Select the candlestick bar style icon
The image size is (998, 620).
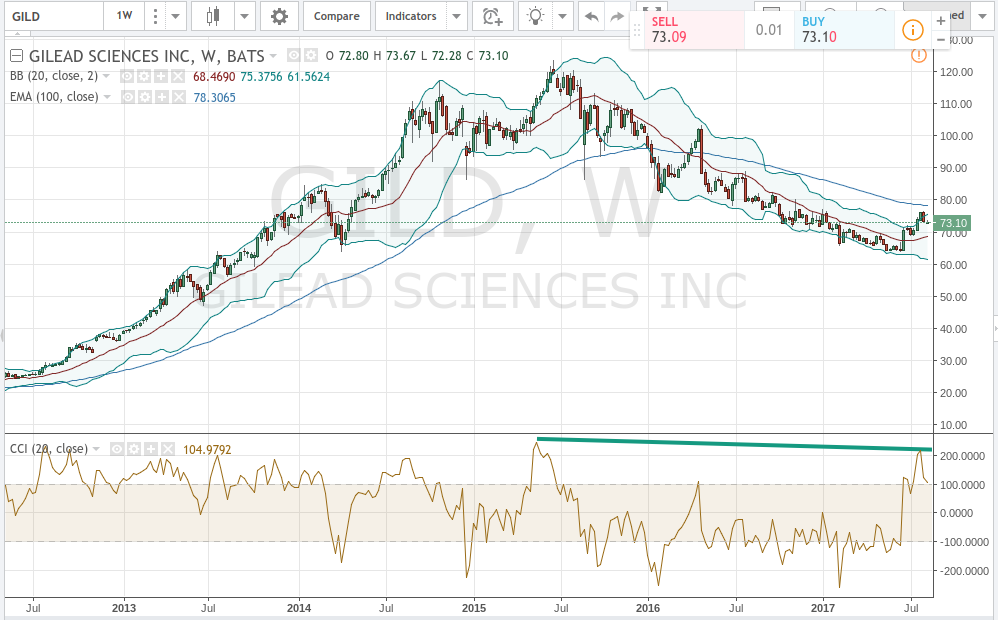[213, 17]
